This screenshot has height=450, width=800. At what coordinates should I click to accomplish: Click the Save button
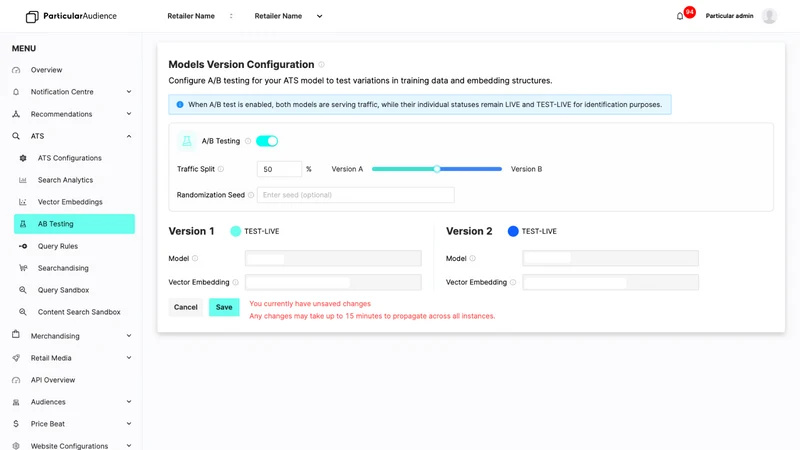[x=224, y=307]
